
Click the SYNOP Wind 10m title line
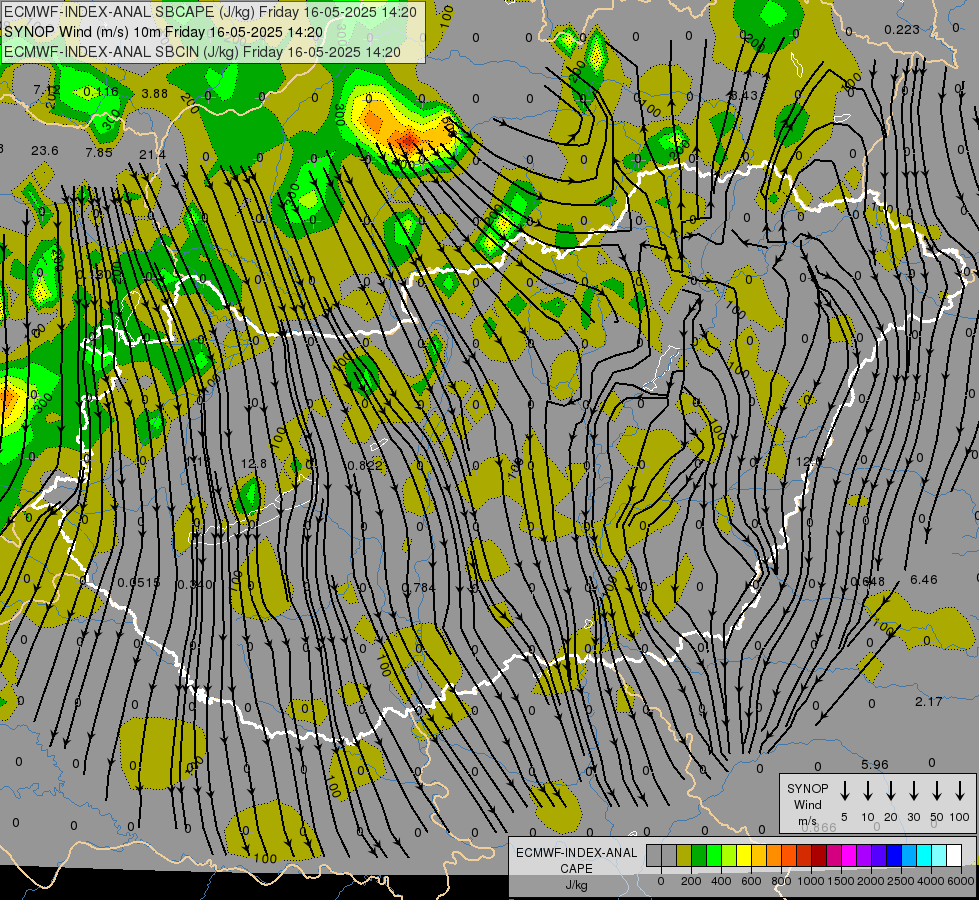163,32
